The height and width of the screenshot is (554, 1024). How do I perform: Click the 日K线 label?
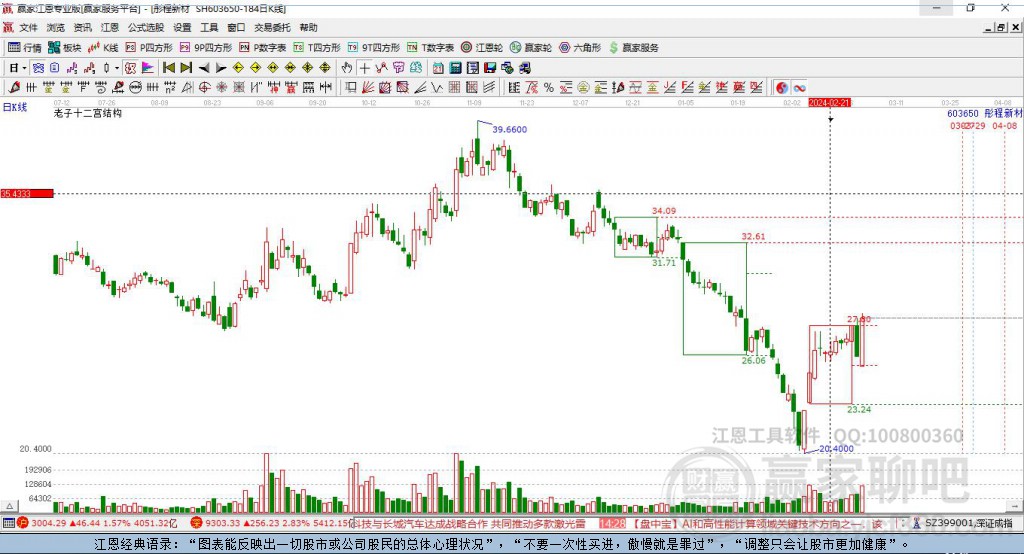(14, 107)
